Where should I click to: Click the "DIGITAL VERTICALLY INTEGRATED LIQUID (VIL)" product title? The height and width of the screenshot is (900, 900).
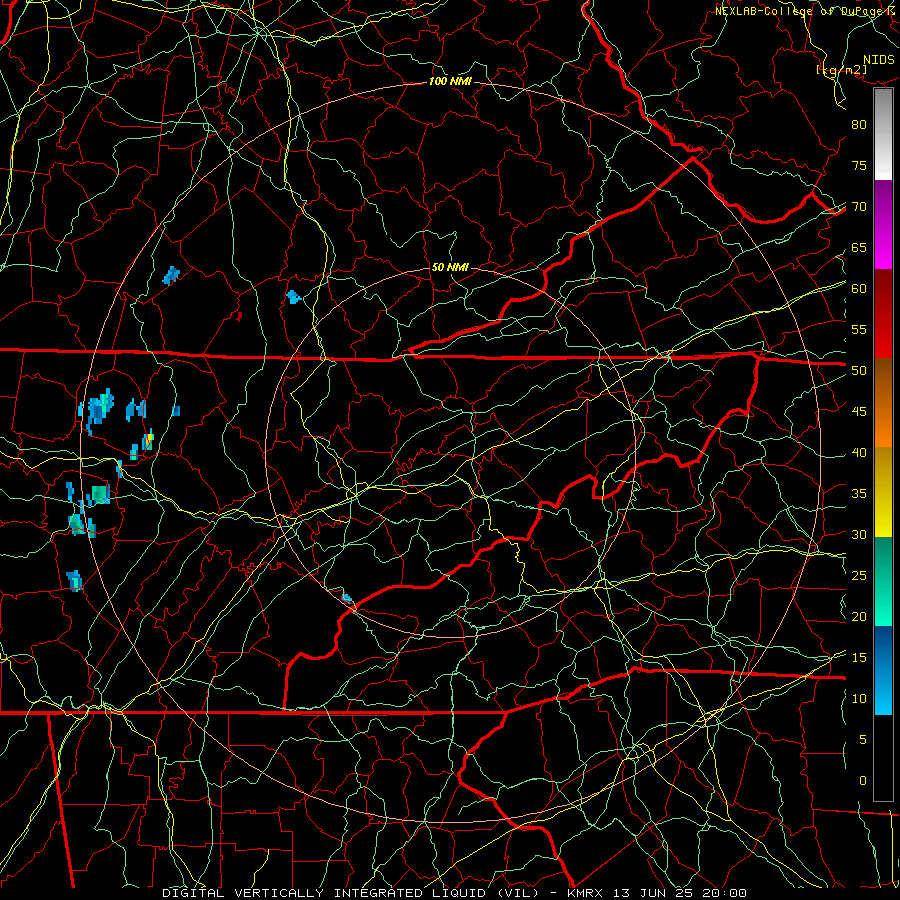pyautogui.click(x=350, y=893)
